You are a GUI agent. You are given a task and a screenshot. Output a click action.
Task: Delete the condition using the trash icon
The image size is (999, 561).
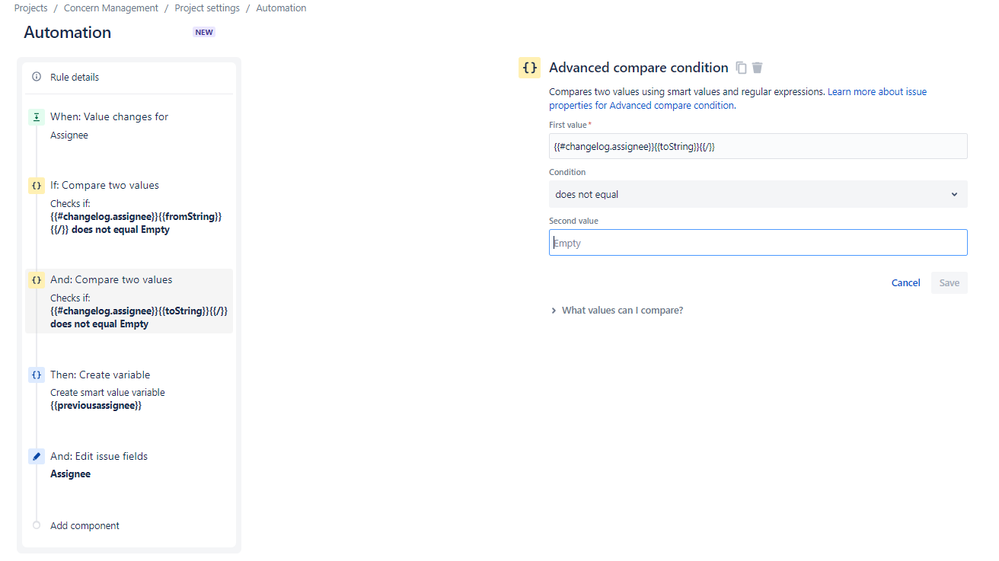(757, 68)
